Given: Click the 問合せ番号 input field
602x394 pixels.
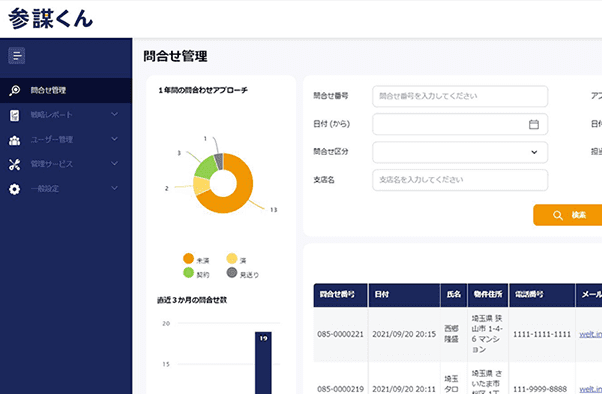Looking at the screenshot, I should click(460, 96).
